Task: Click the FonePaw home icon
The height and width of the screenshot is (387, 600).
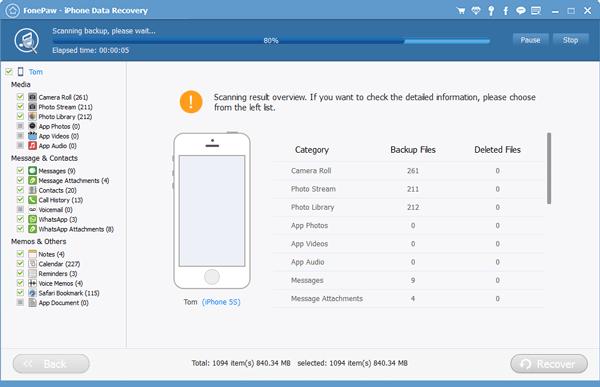Action: point(13,10)
